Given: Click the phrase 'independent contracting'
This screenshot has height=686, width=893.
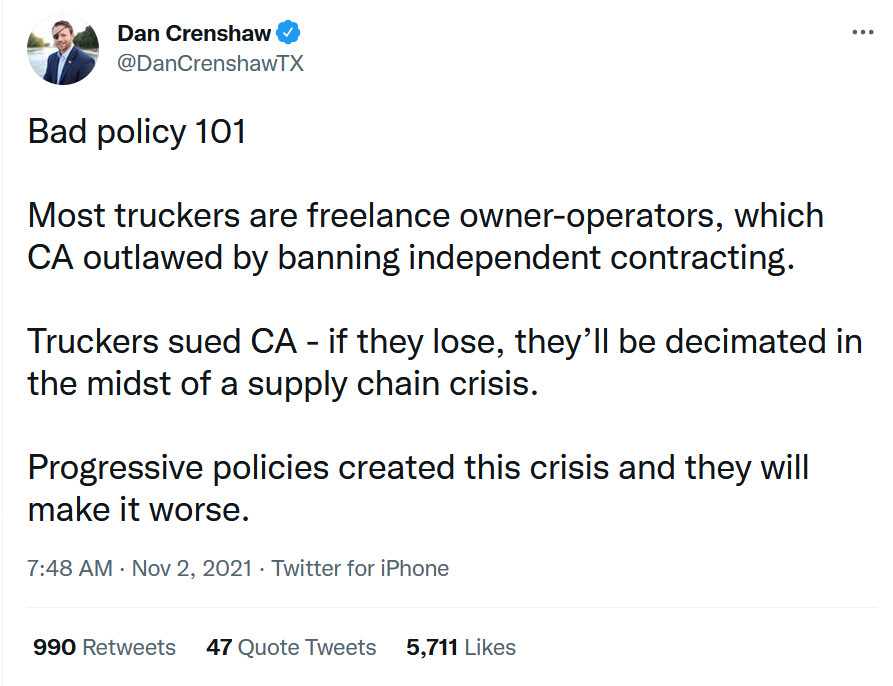Looking at the screenshot, I should (x=625, y=257).
